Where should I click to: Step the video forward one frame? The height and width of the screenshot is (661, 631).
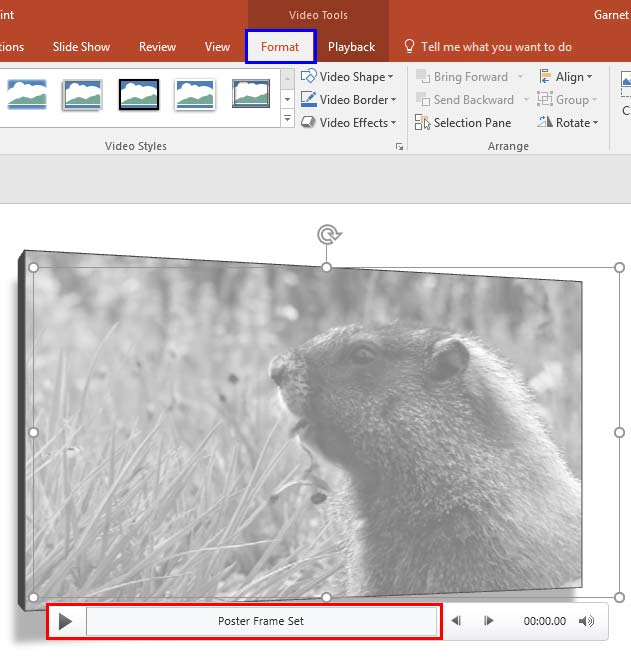(x=489, y=621)
